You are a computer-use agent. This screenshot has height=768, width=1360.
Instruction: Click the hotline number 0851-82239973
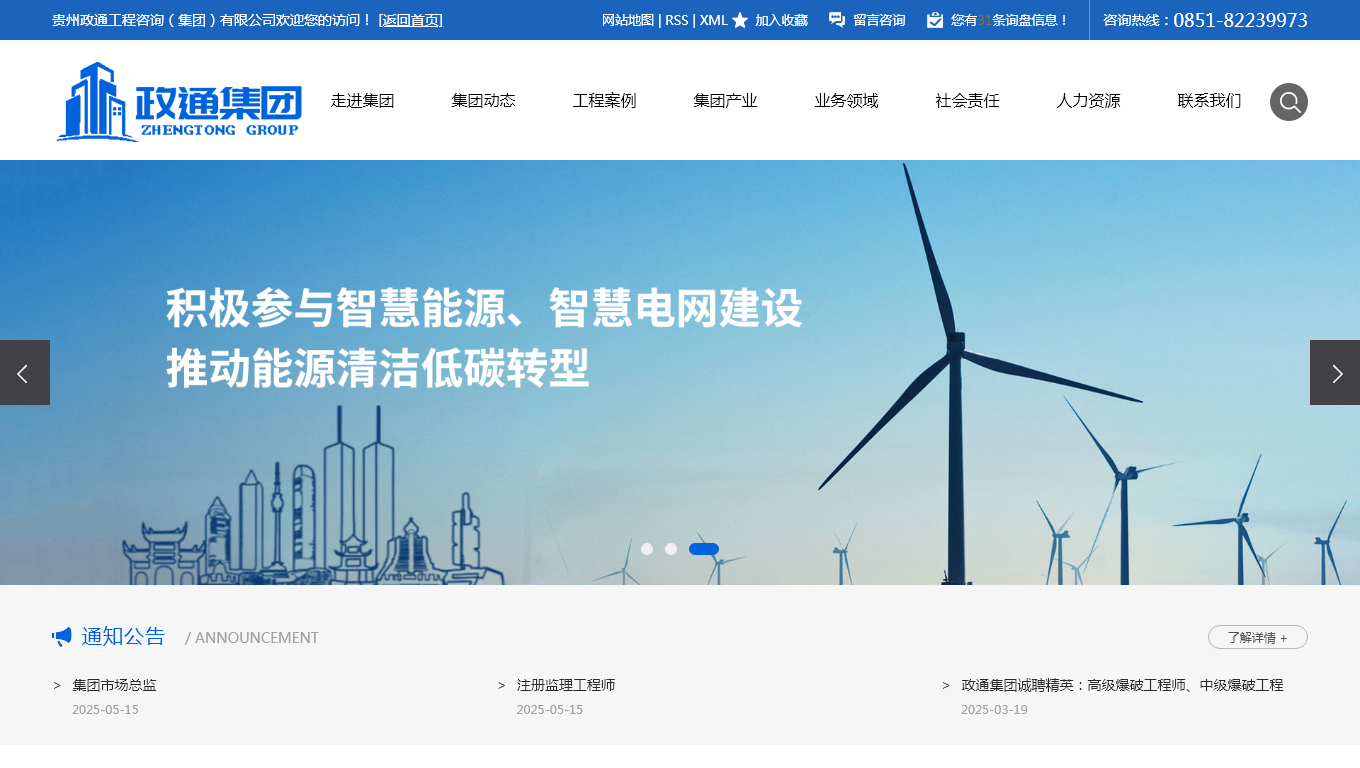point(1240,20)
